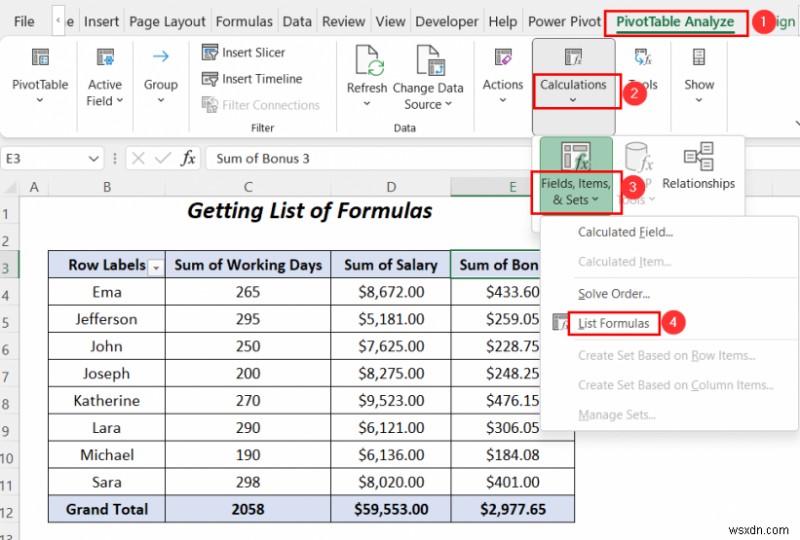Expand the Name Box dropdown arrow
The image size is (800, 540).
click(x=93, y=159)
